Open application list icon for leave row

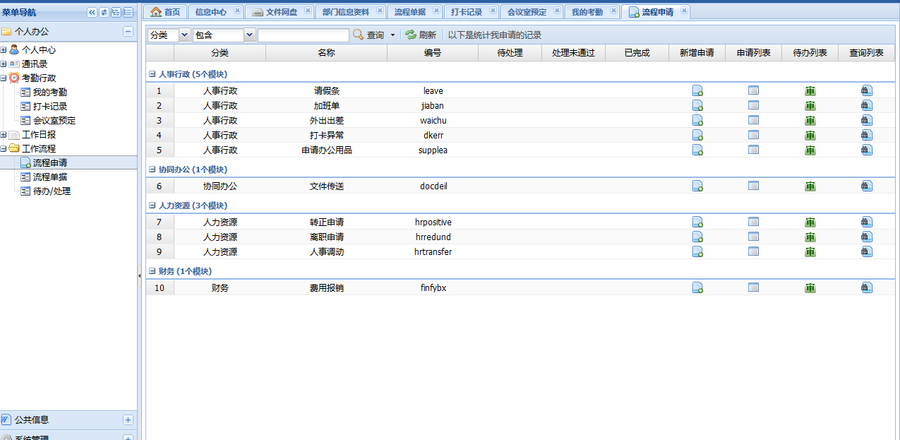coord(754,90)
